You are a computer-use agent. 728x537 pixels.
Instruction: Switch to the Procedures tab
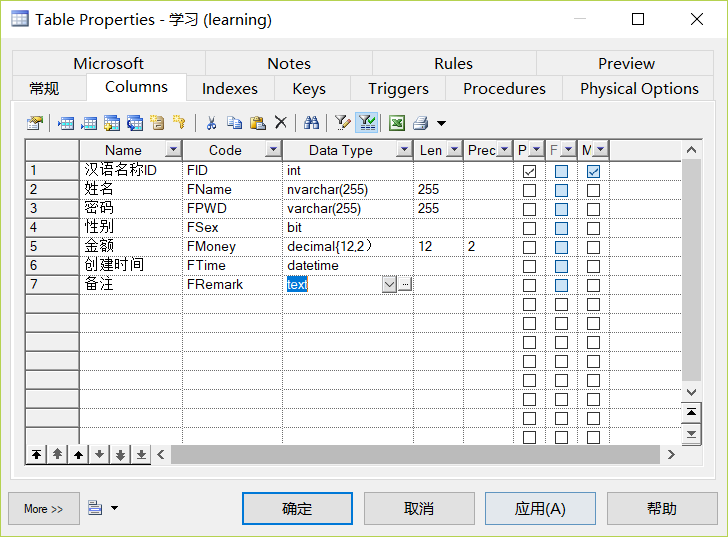point(504,88)
